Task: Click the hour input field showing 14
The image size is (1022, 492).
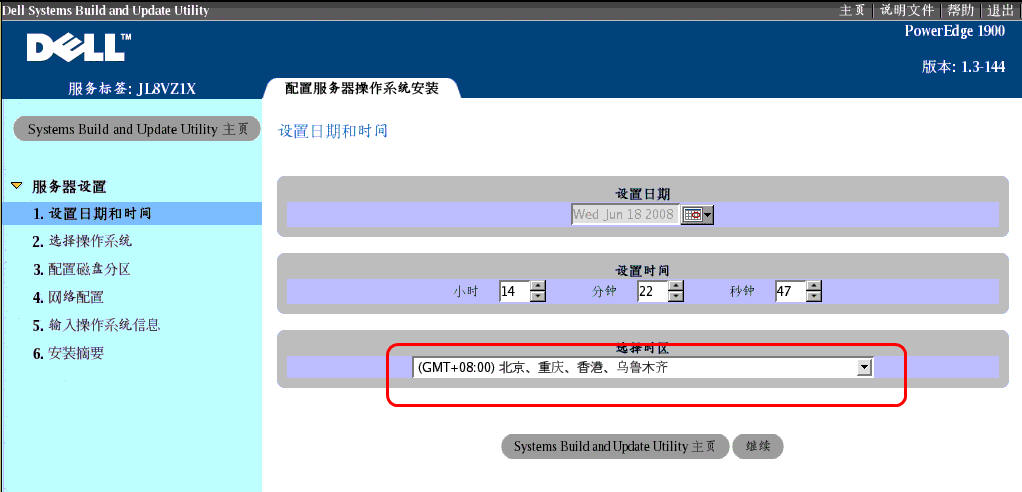Action: 513,291
